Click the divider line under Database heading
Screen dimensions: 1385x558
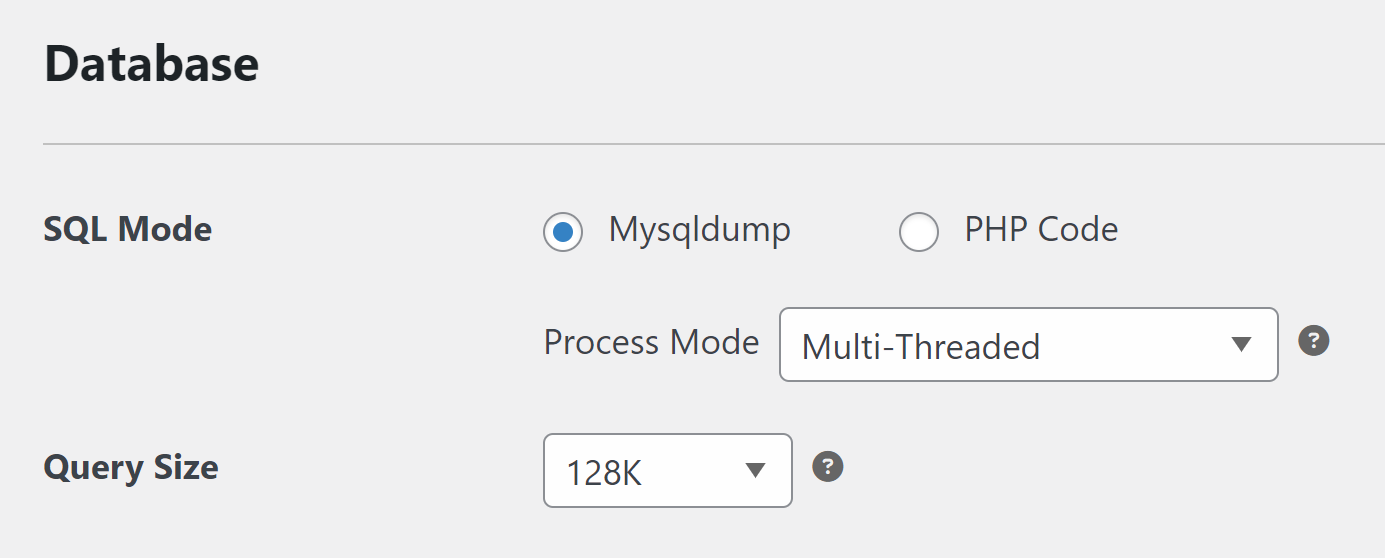click(714, 144)
